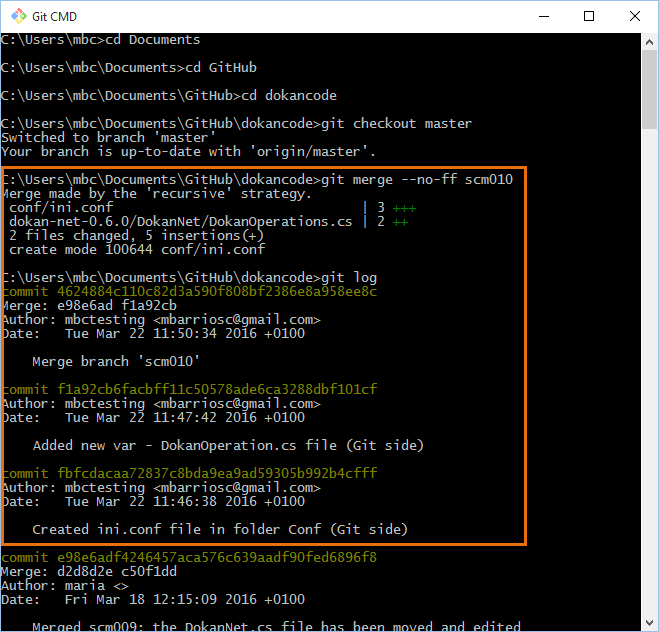Screen dimensions: 659x632
Task: Click the Git CMD icon in title bar
Action: (x=17, y=16)
